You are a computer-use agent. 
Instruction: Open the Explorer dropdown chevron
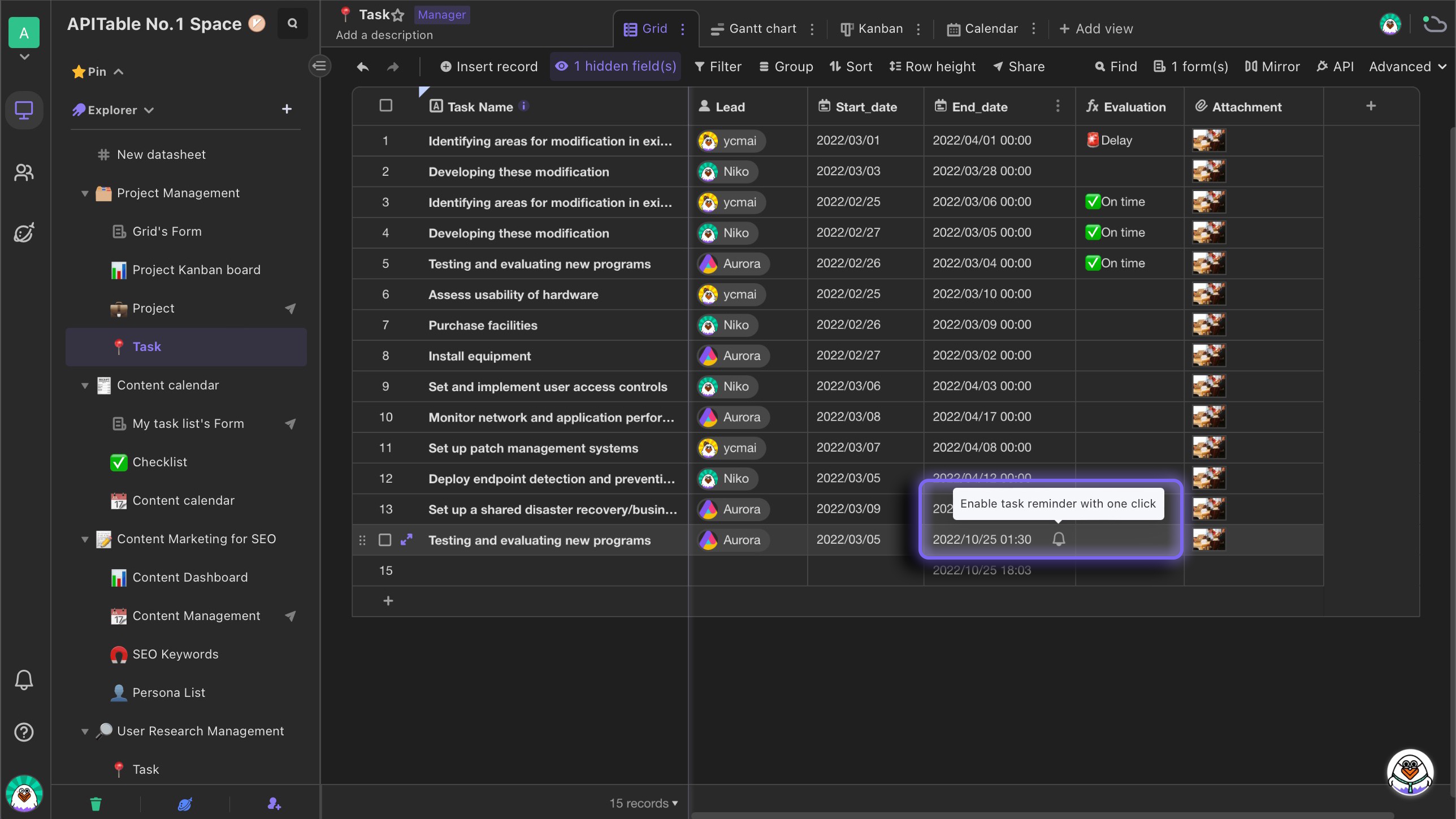149,110
